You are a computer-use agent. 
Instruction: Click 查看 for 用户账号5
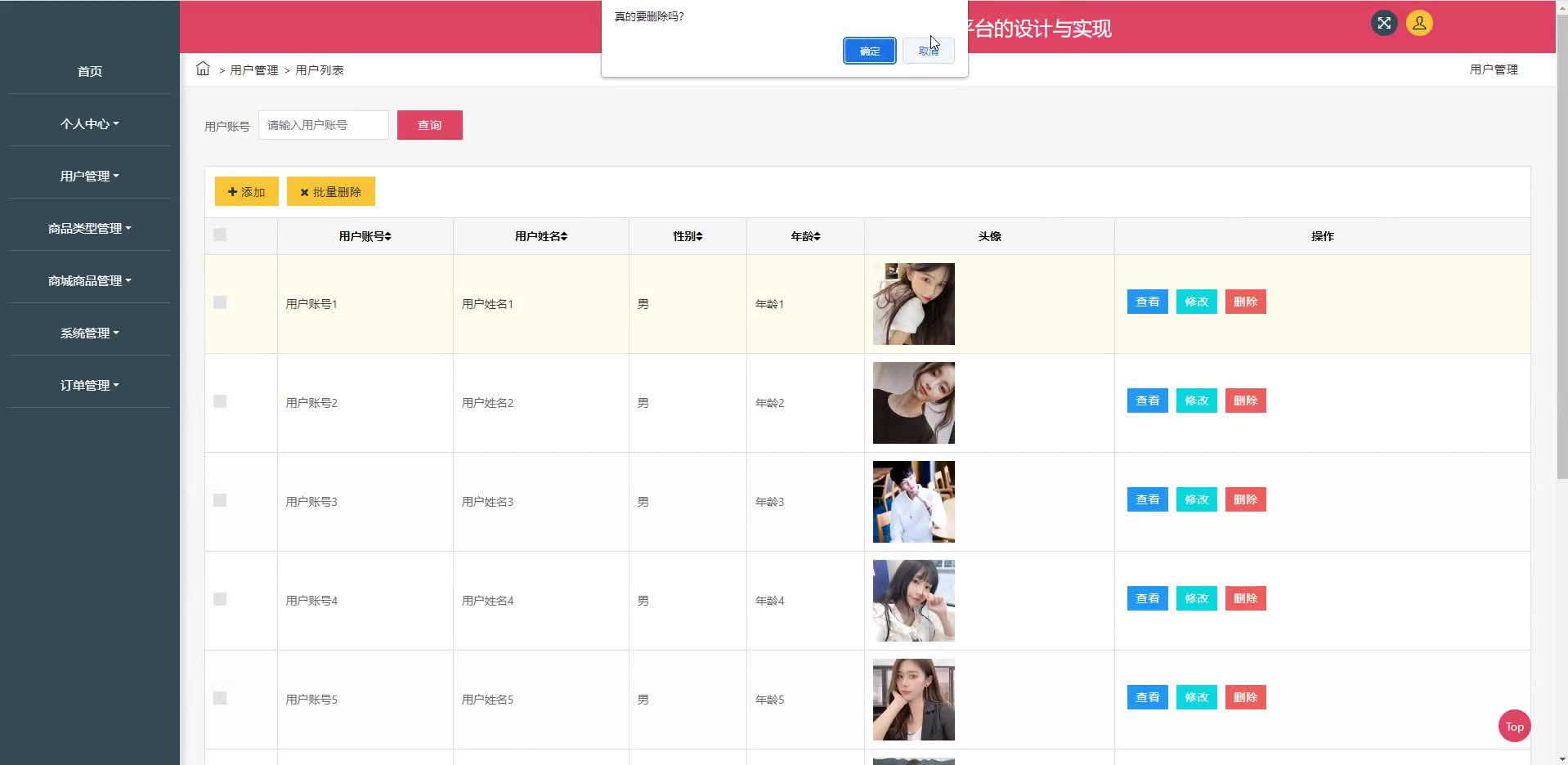(1148, 697)
